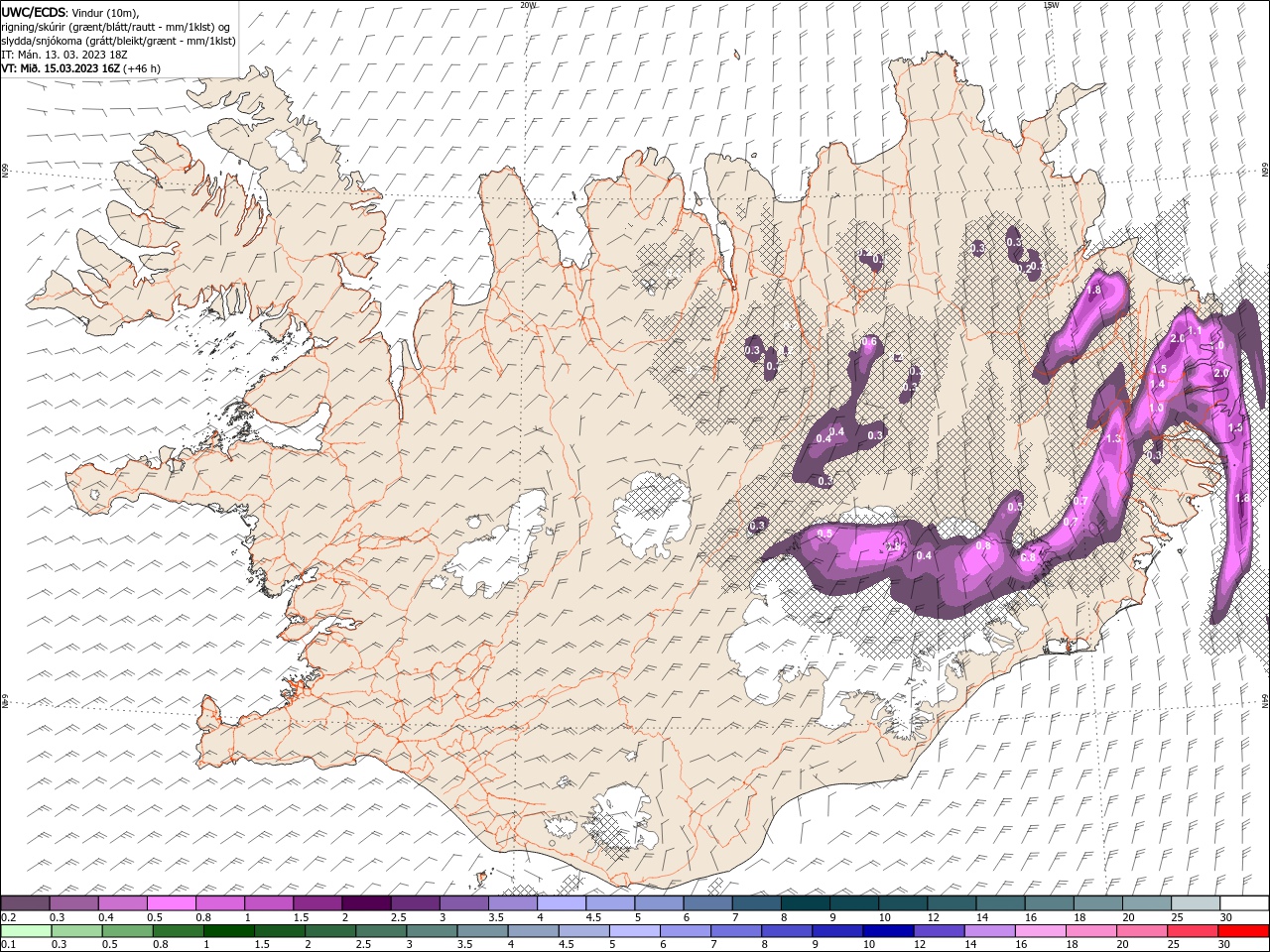
Task: Pick the snow swatch between 0.4 and 0.5
Action: [x=123, y=903]
